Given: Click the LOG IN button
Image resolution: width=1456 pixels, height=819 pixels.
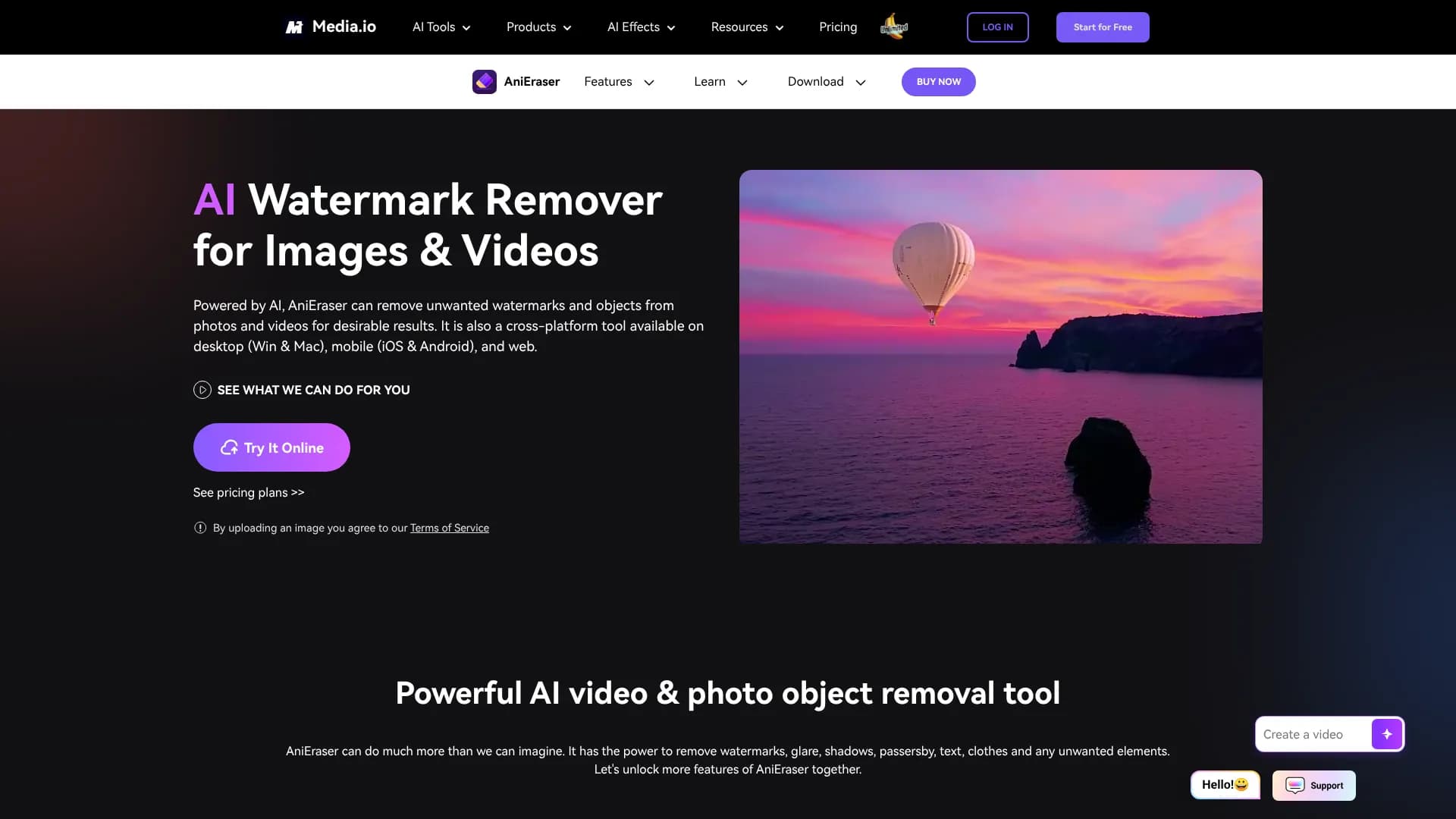Looking at the screenshot, I should [x=997, y=27].
